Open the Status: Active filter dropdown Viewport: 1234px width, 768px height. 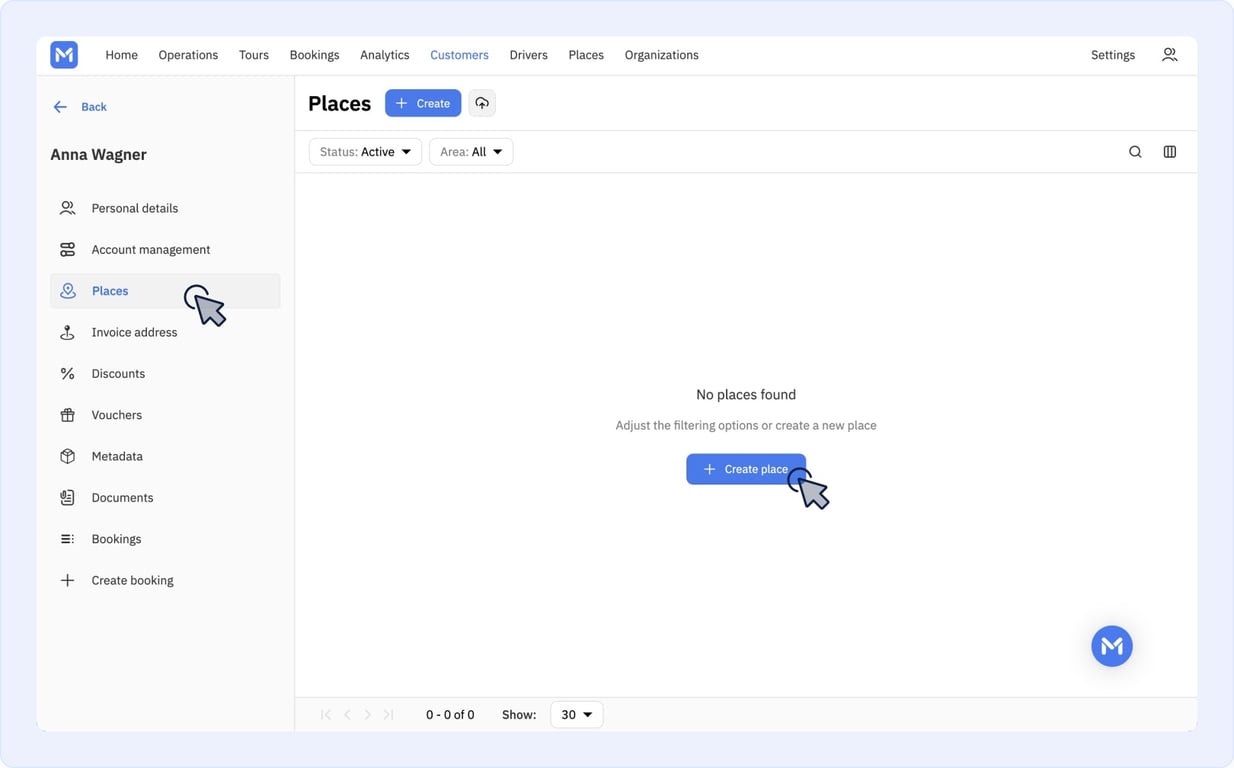[x=365, y=152]
